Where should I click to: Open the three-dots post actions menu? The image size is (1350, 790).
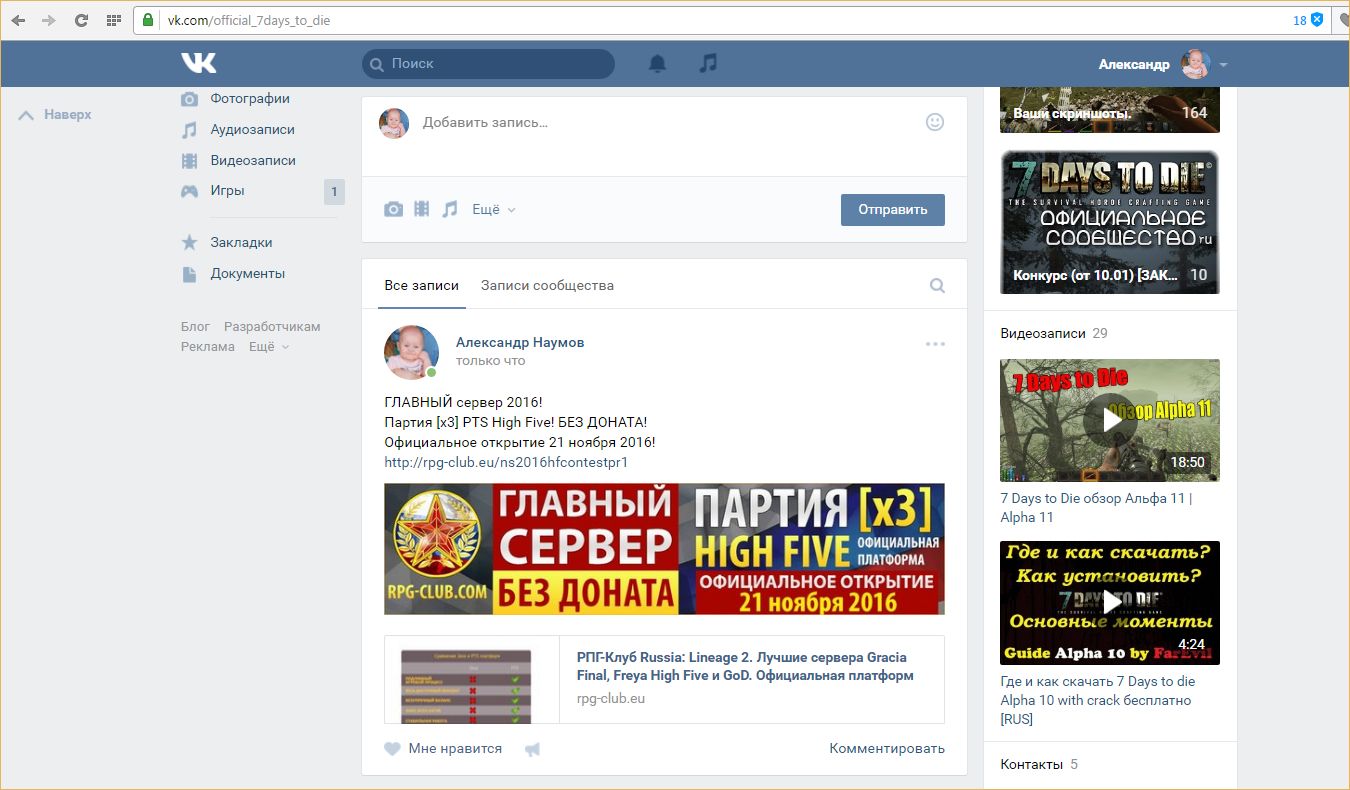935,344
